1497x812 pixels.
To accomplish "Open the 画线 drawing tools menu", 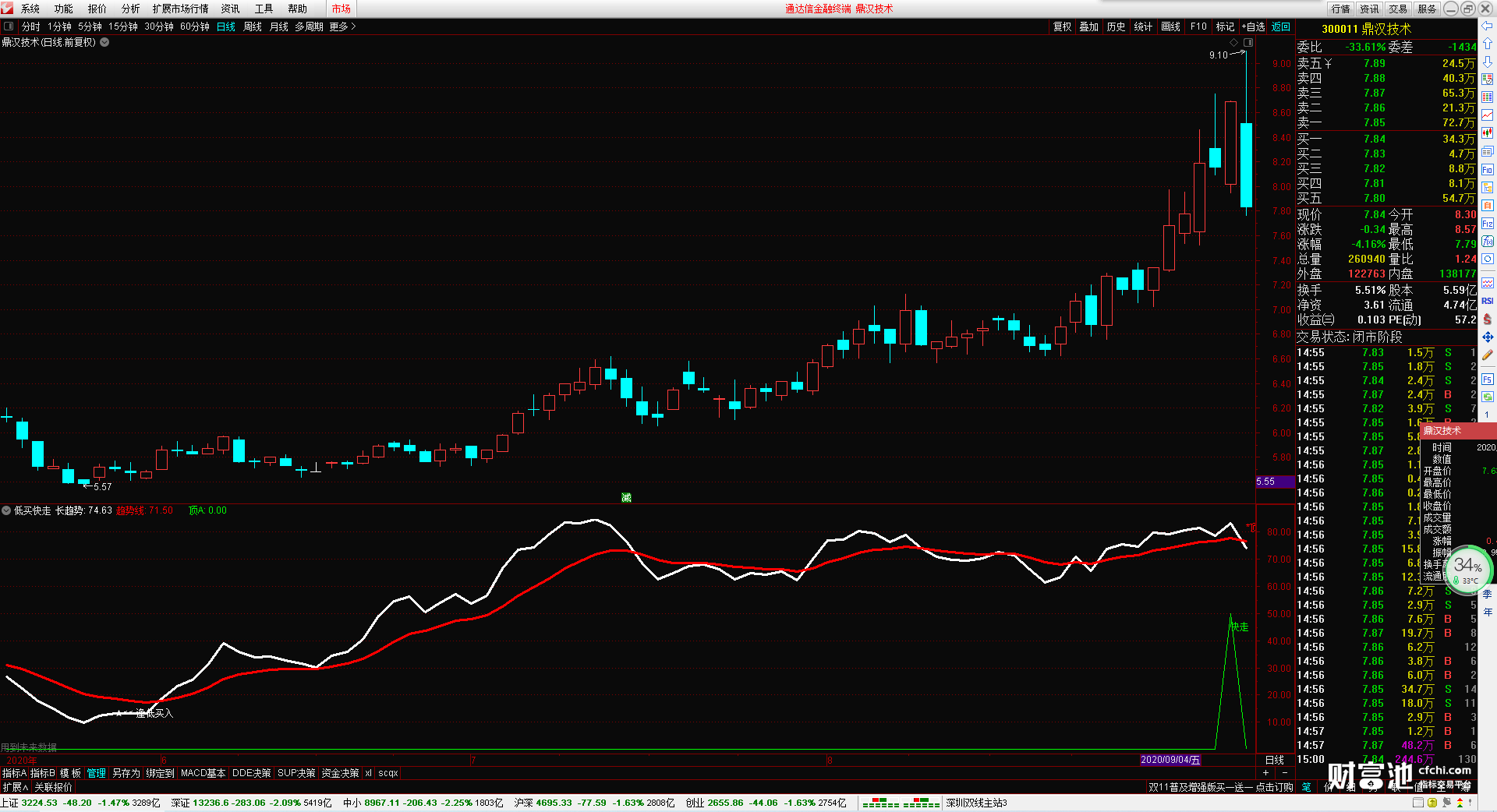I will 1171,26.
